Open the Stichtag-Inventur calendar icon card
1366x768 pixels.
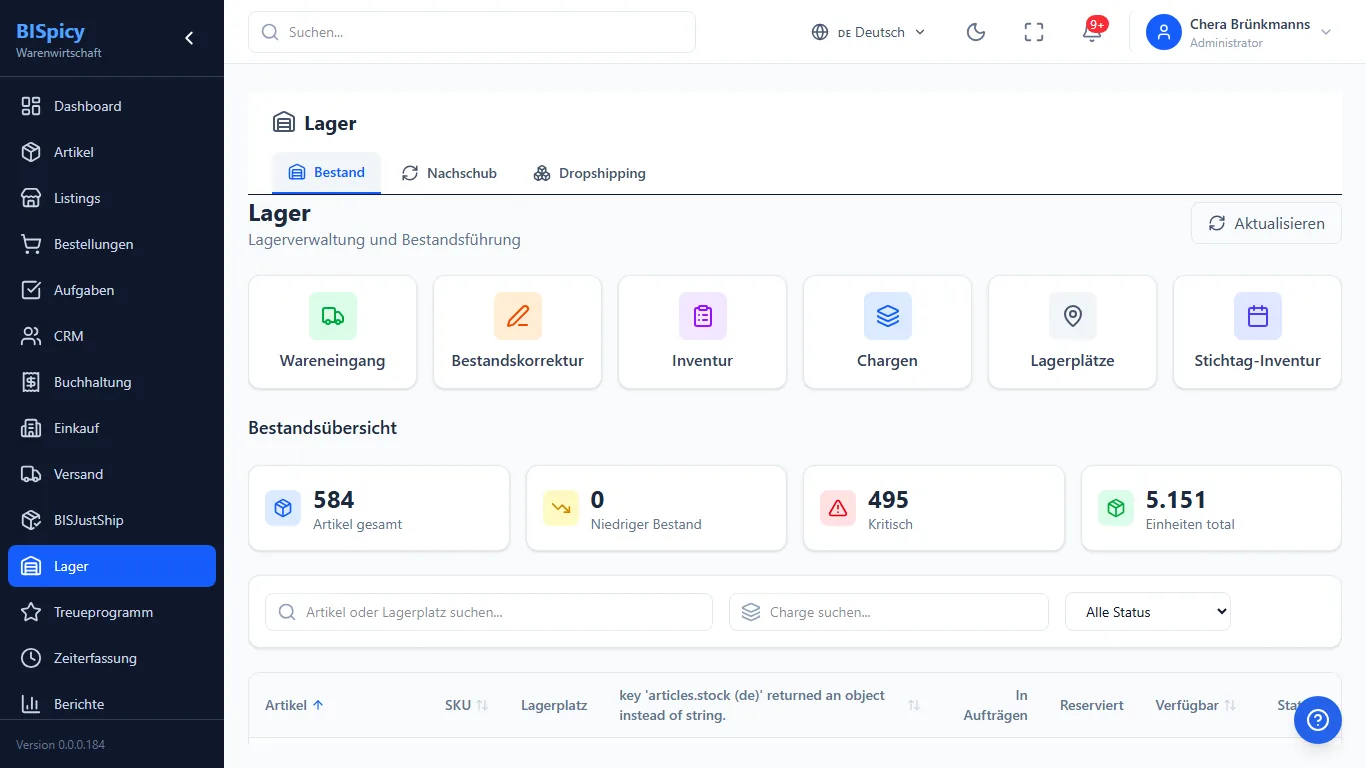click(1258, 332)
